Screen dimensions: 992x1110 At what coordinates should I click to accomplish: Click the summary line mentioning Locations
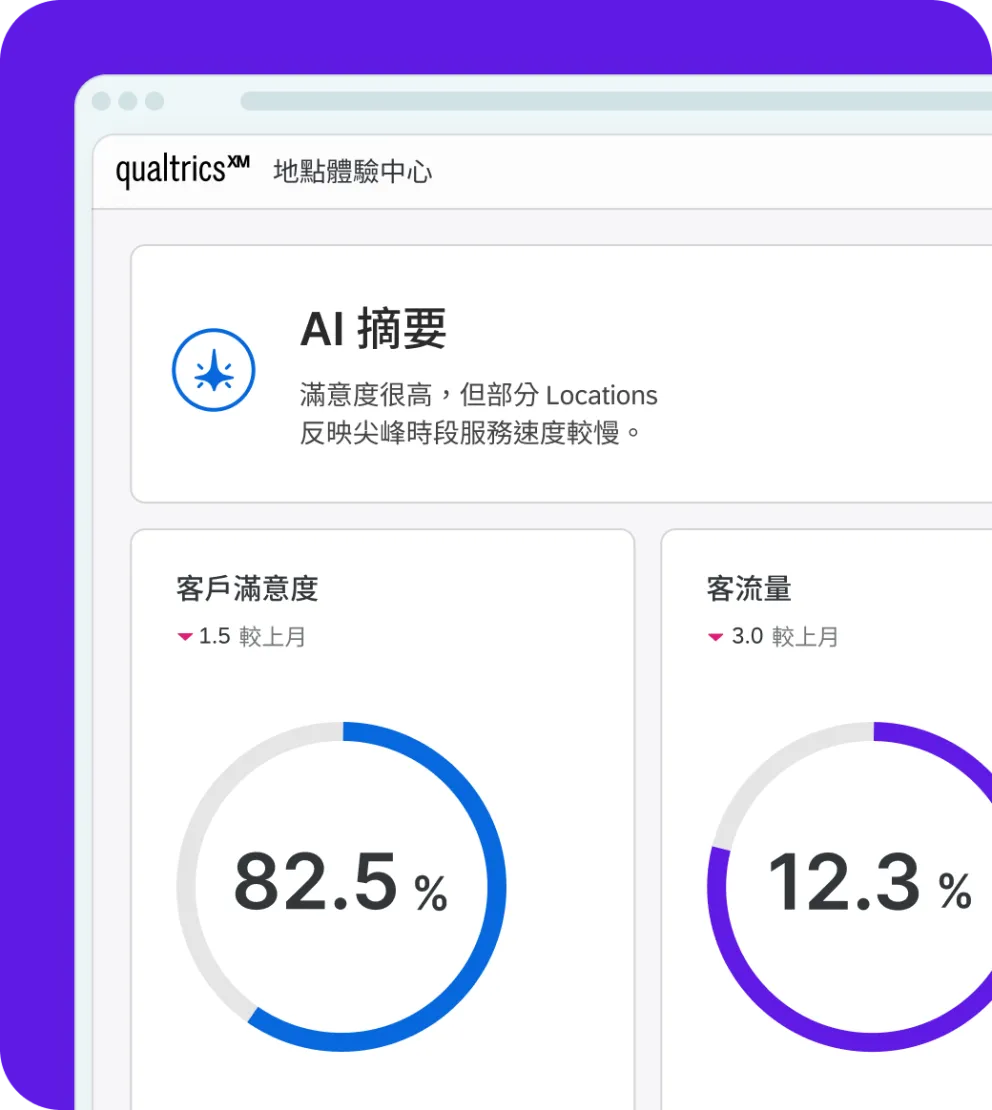(x=479, y=395)
